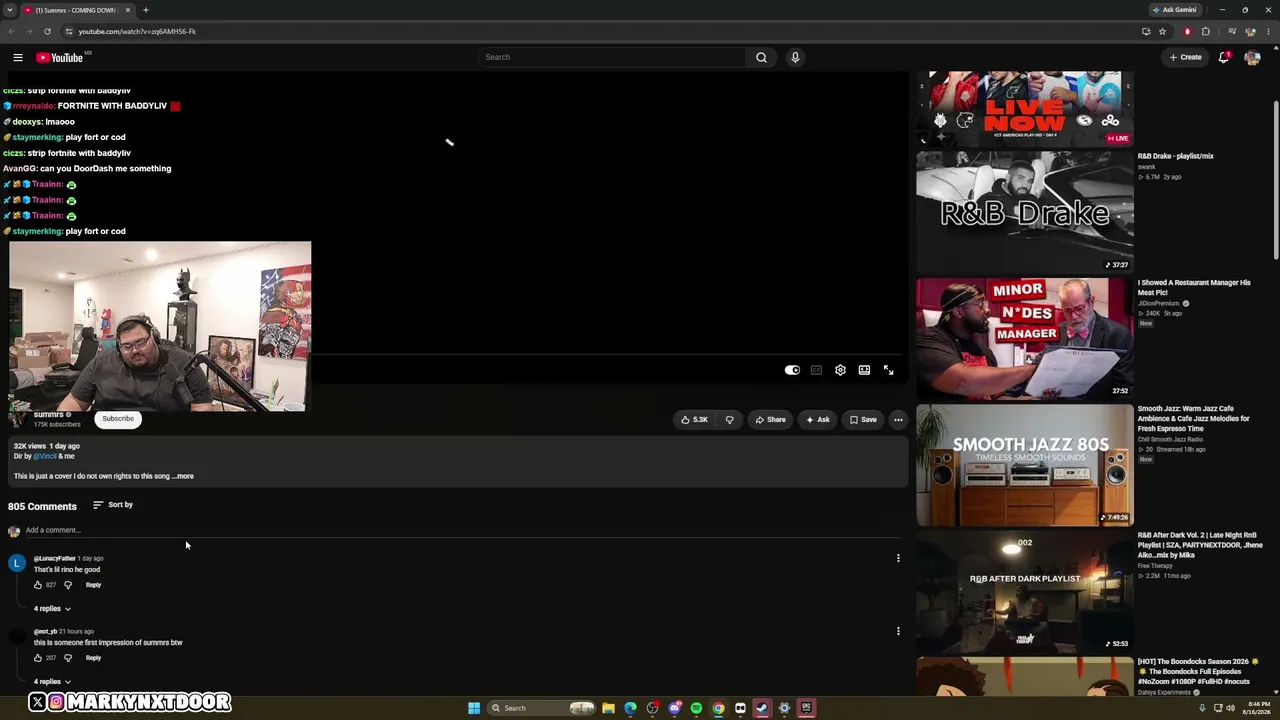Dislike the 'first impression of summrs' comment
Image resolution: width=1280 pixels, height=720 pixels.
point(68,658)
